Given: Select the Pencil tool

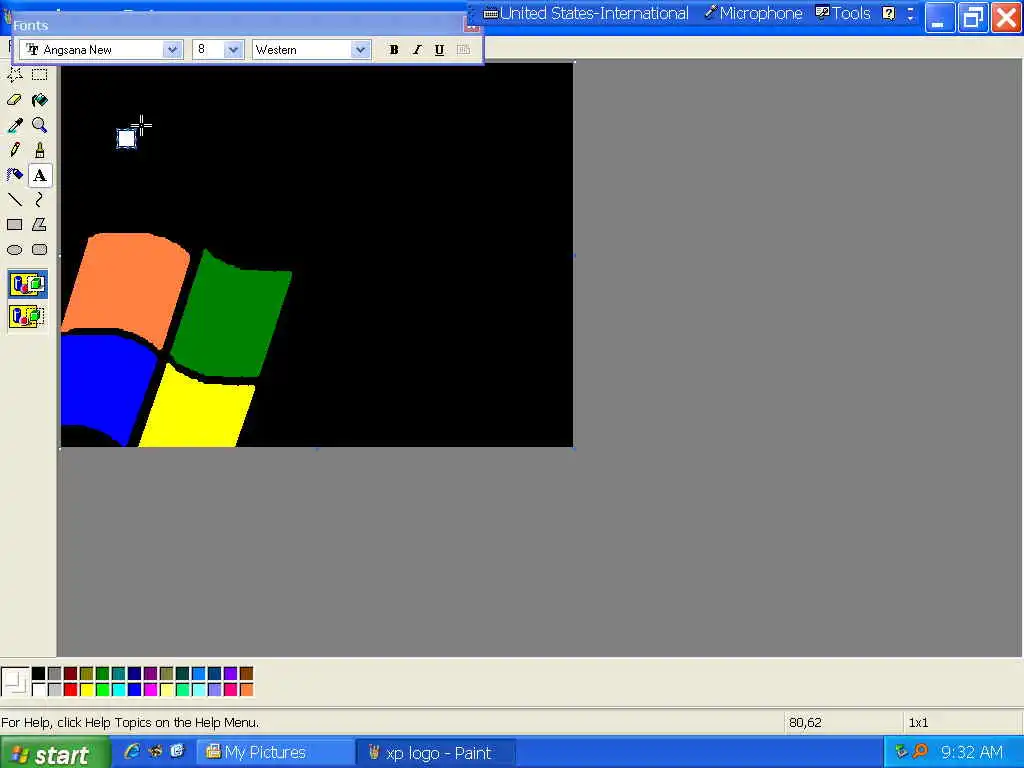Looking at the screenshot, I should [14, 150].
